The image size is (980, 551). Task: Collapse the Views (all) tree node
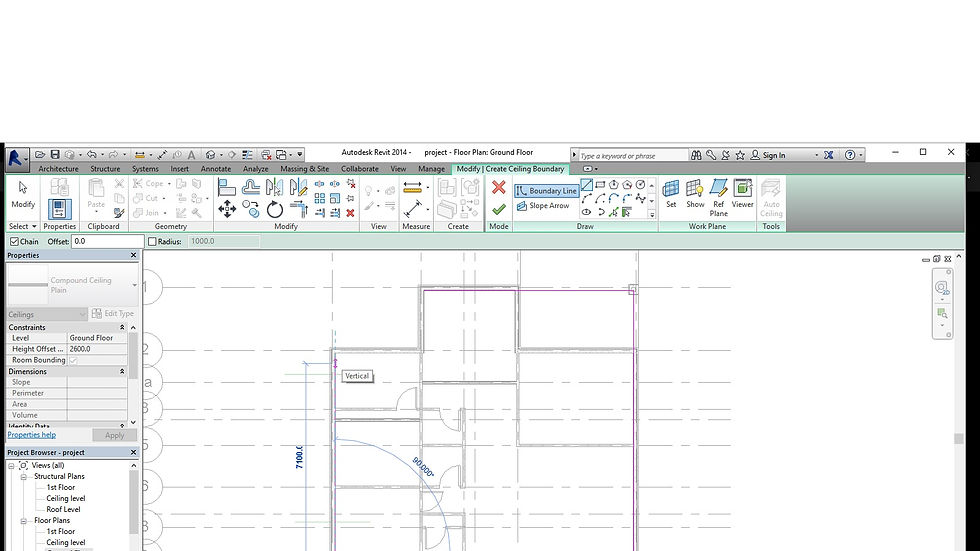coord(11,466)
